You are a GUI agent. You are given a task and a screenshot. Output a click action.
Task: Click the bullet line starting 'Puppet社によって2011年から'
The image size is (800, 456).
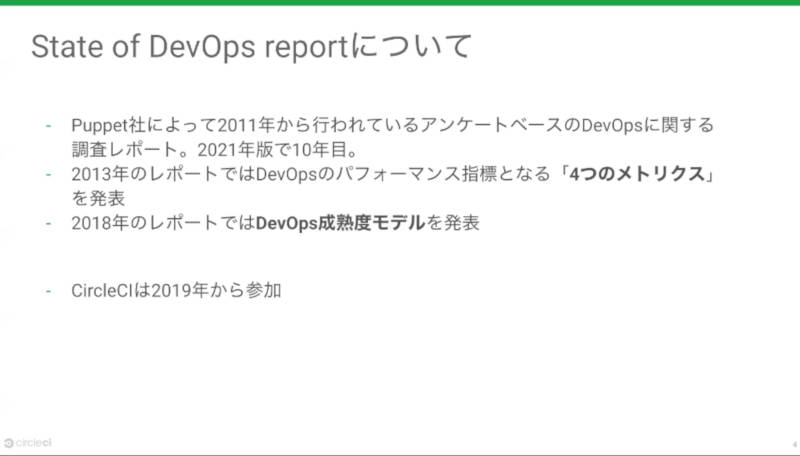point(392,125)
